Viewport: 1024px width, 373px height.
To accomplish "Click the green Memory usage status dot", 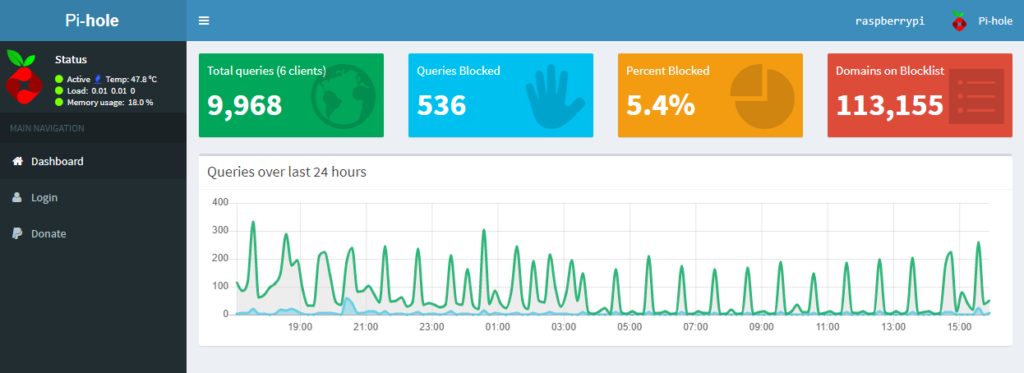I will [59, 102].
